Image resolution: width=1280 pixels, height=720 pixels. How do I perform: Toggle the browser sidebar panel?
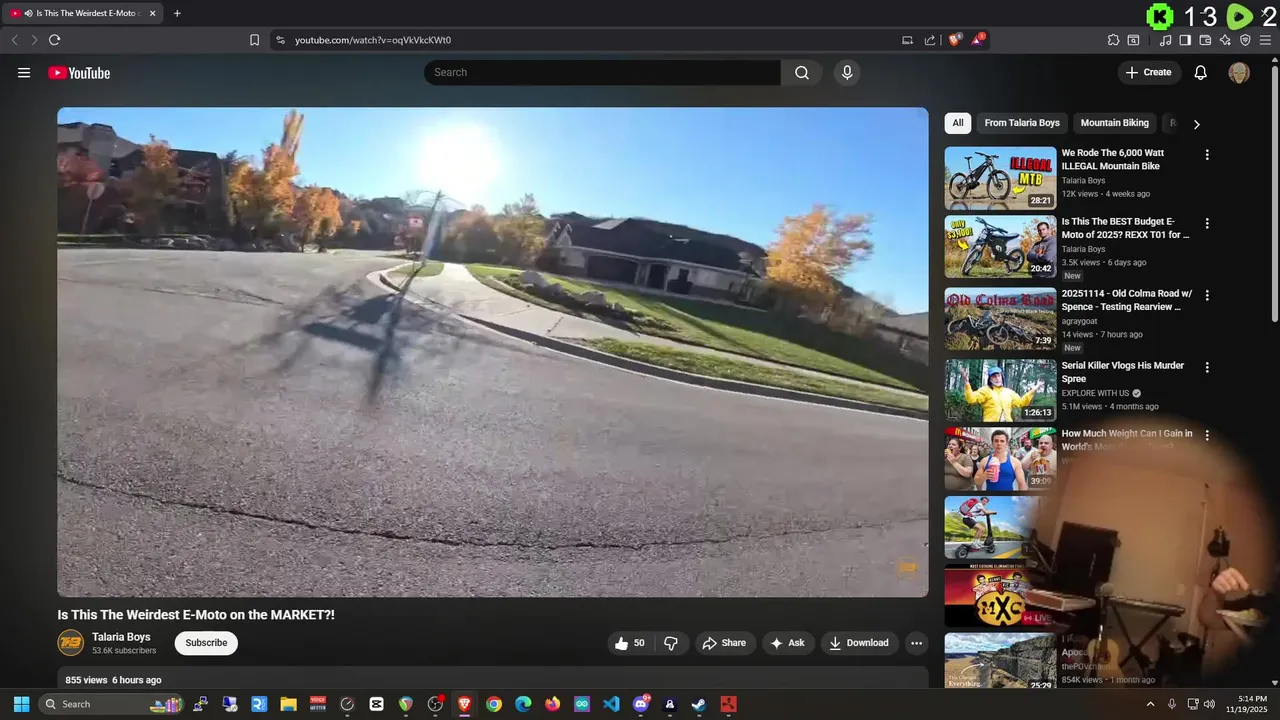(x=1185, y=40)
